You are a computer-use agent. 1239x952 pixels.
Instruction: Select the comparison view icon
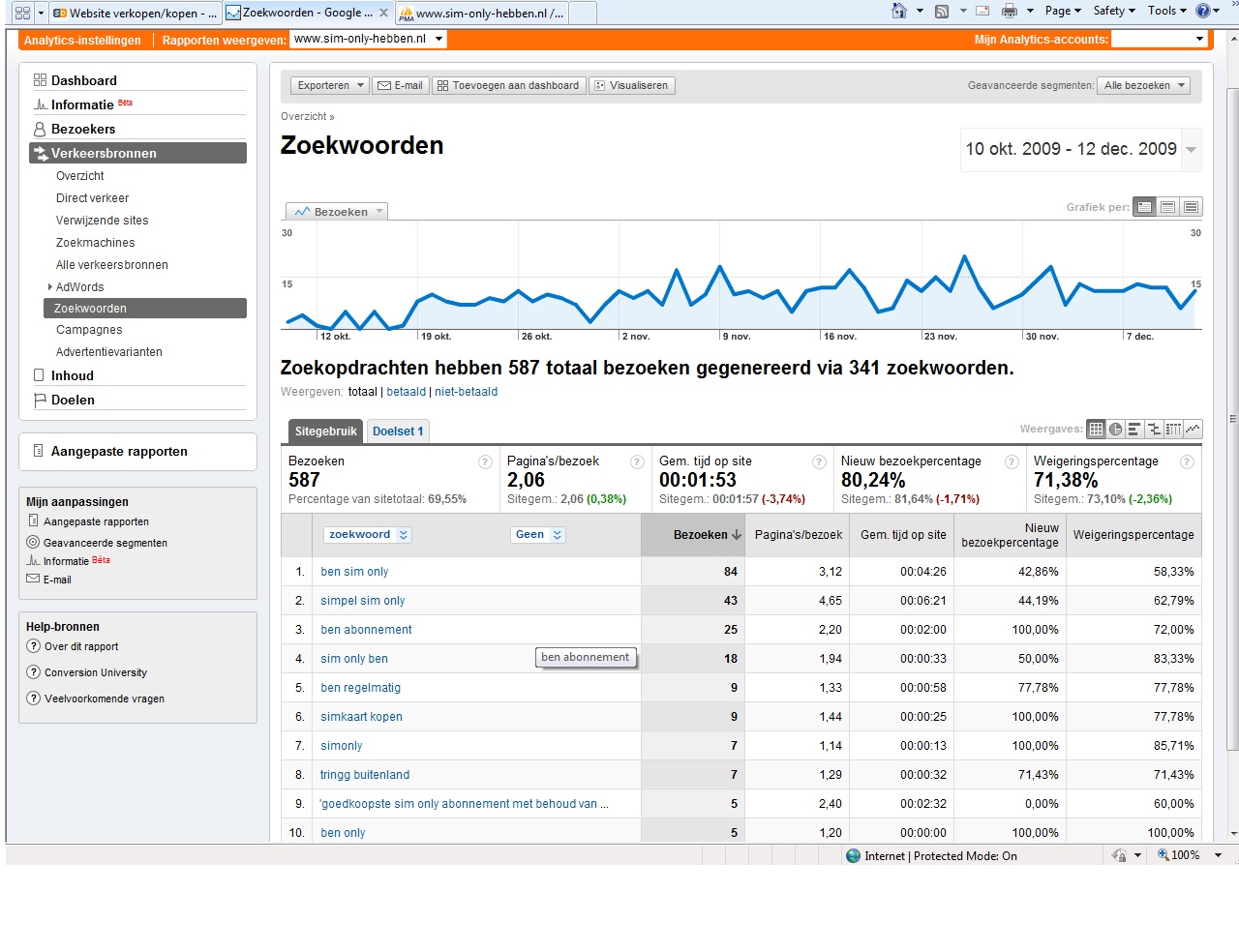(1154, 429)
